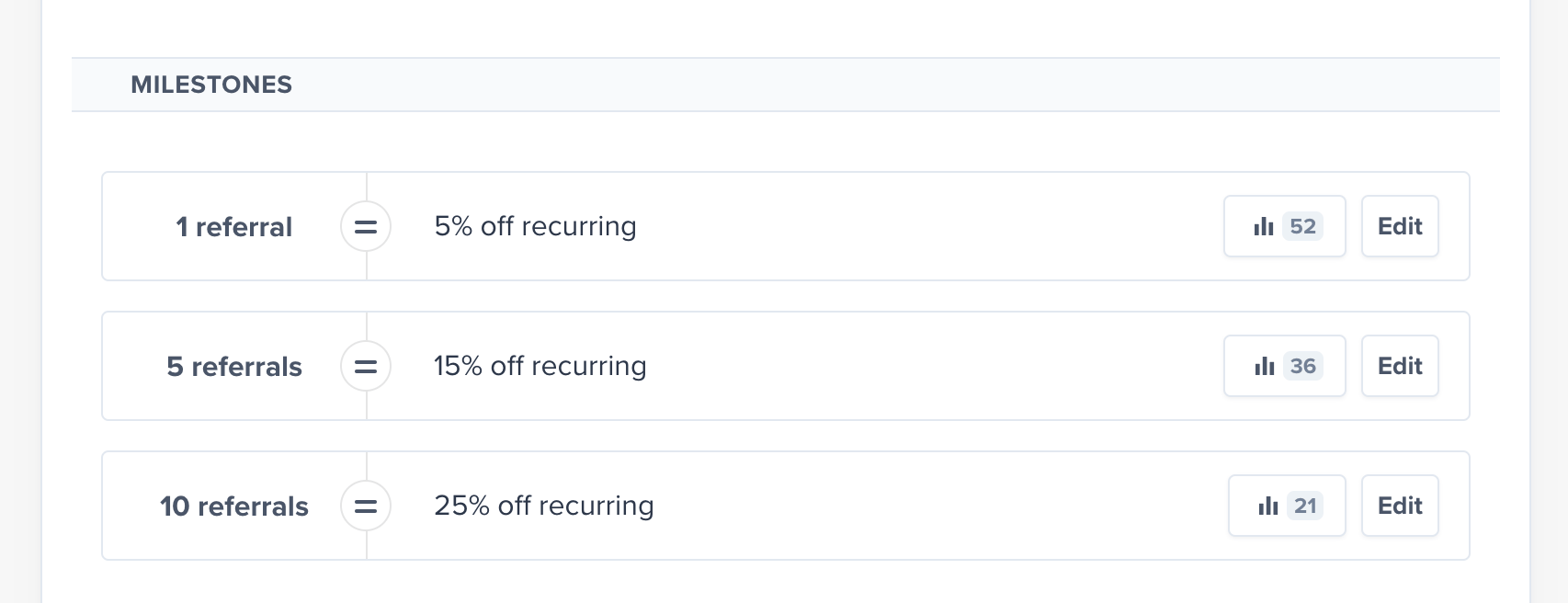Click the equals icon in the 5 referrals row

pyautogui.click(x=366, y=366)
